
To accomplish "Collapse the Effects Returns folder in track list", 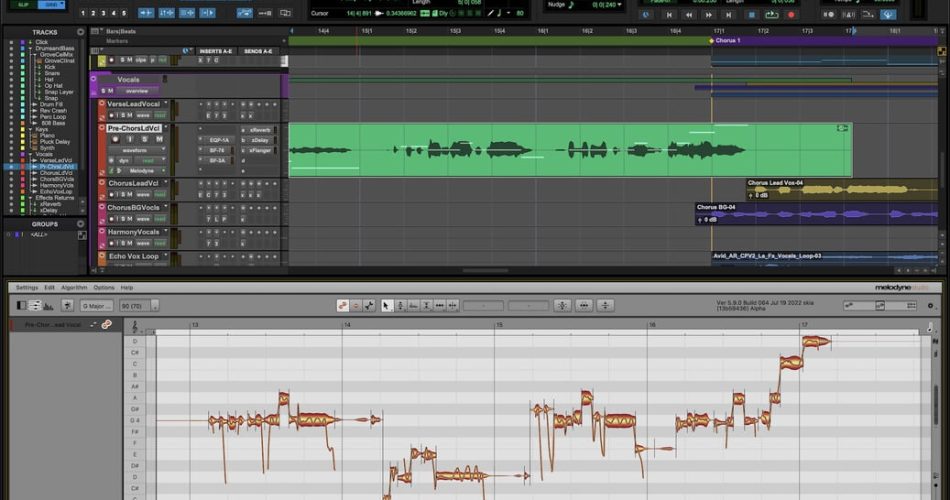I will point(30,198).
